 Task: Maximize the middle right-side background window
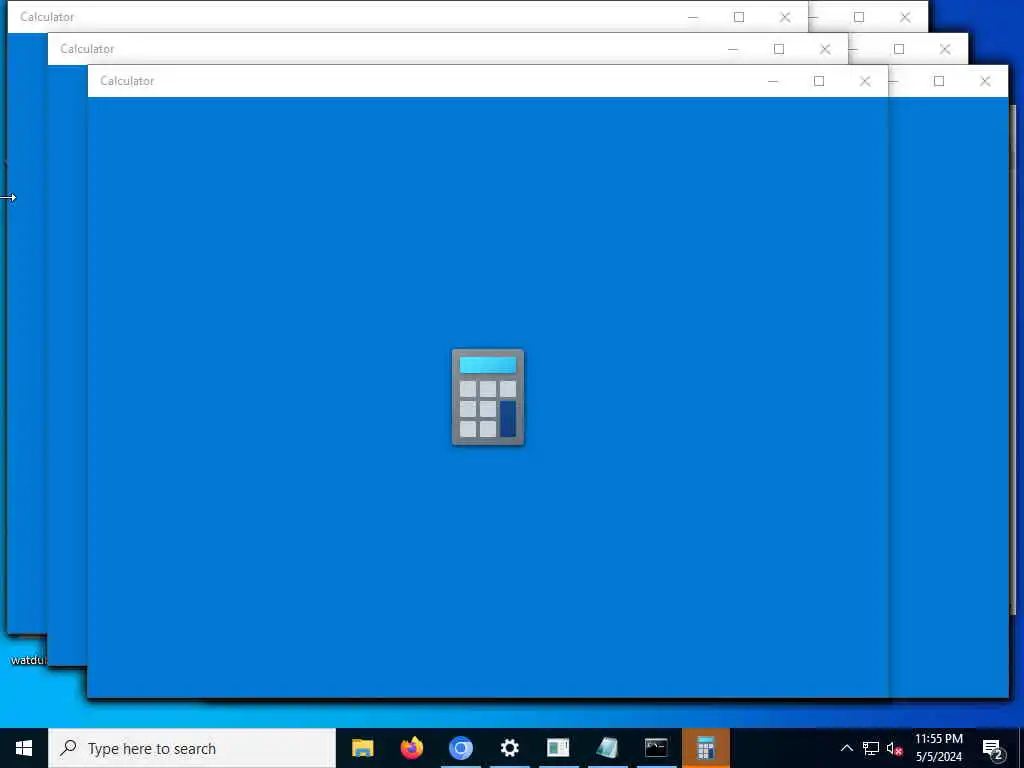pos(899,49)
